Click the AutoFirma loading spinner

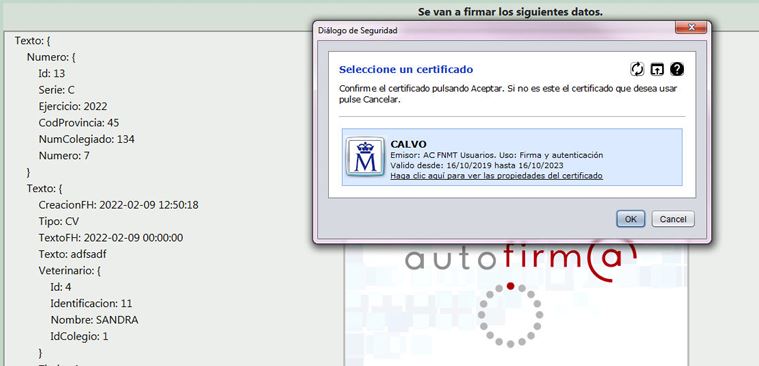tap(510, 315)
